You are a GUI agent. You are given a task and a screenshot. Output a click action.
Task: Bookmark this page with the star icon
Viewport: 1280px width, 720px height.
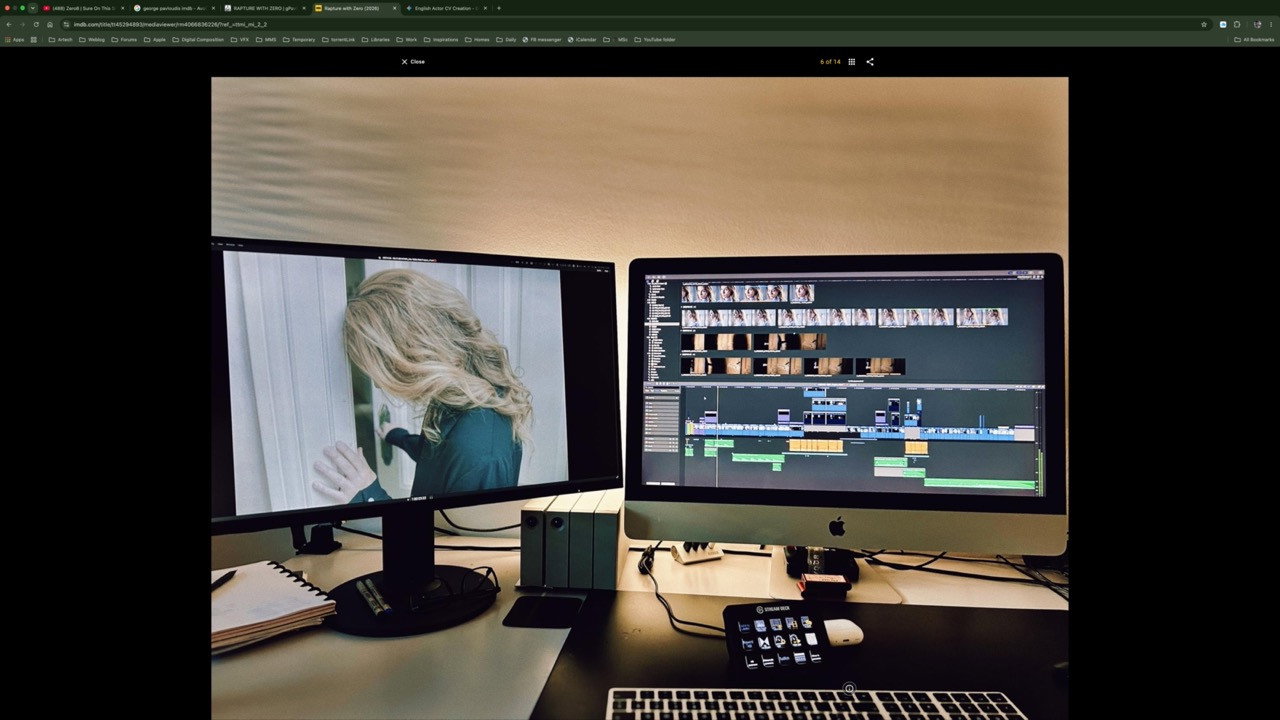tap(1204, 24)
